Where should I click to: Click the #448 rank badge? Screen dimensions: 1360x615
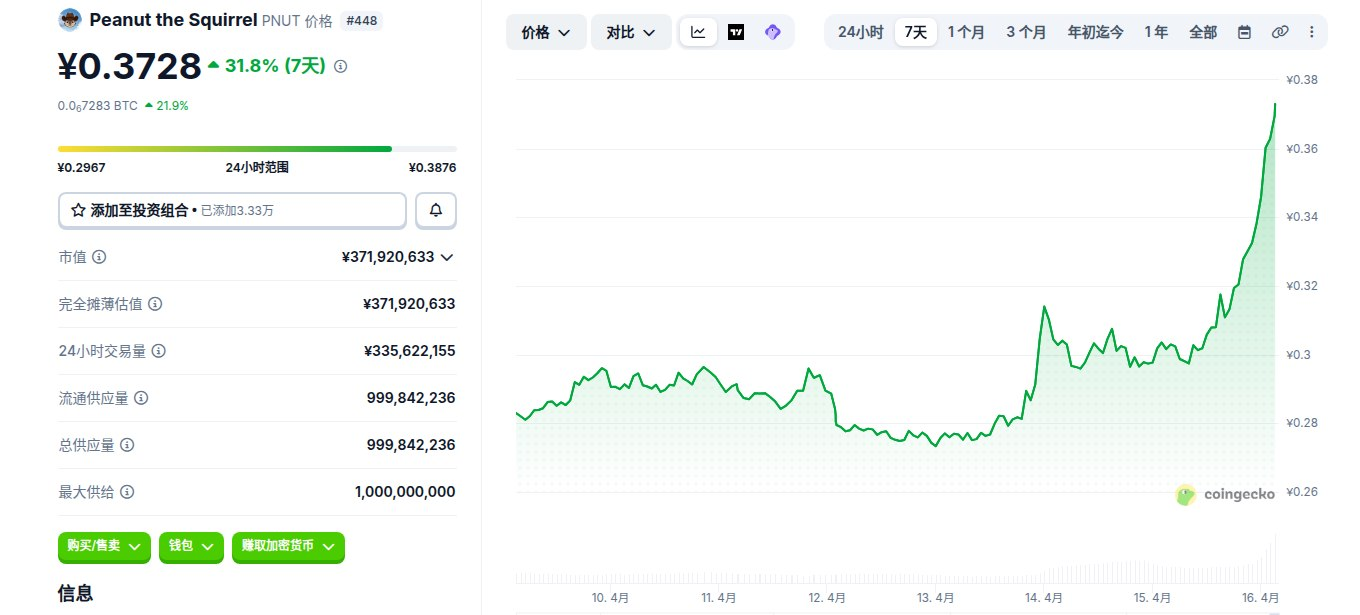pos(362,20)
